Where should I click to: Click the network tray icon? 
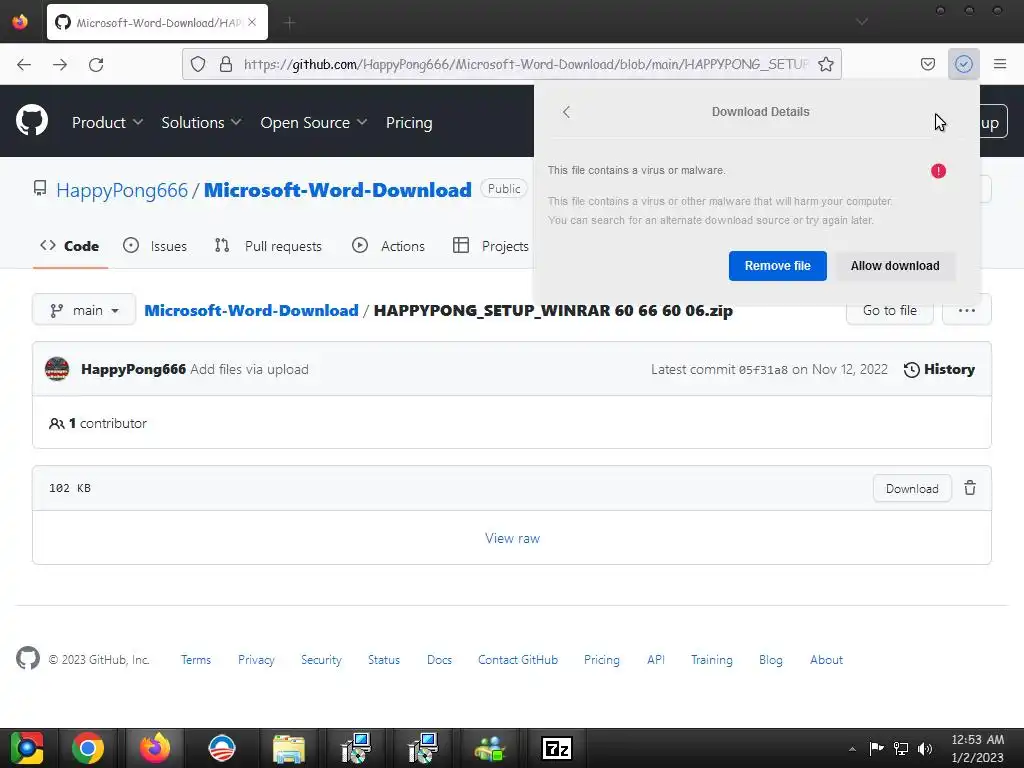point(901,748)
